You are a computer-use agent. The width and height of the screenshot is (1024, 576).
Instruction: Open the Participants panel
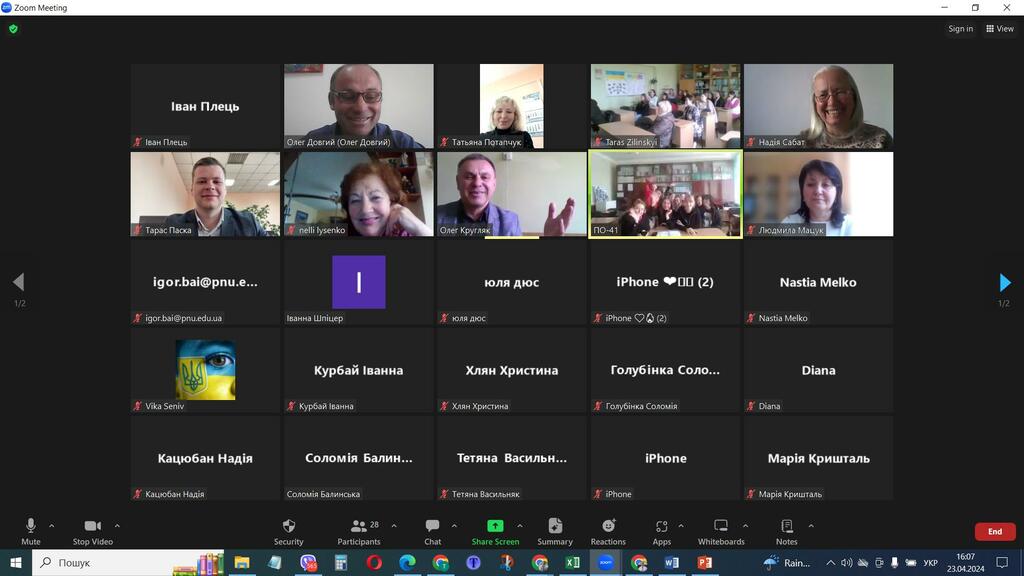(358, 529)
